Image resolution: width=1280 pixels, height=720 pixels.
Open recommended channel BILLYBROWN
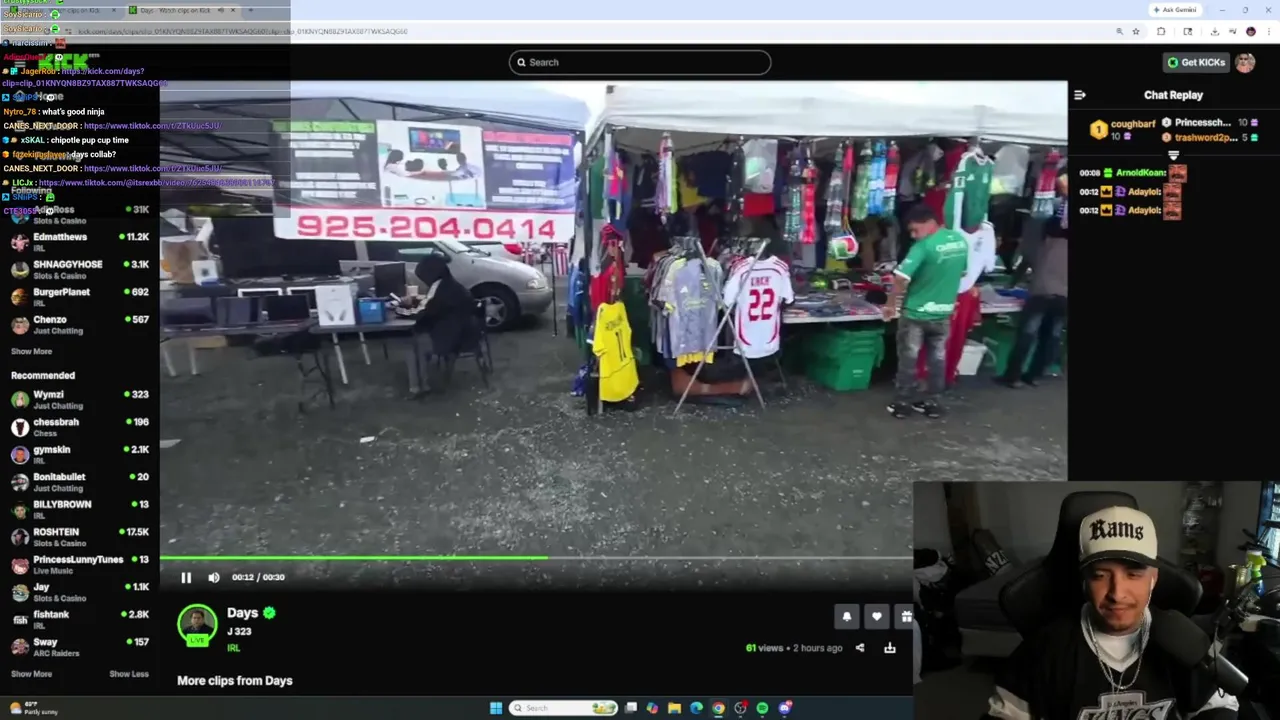click(x=80, y=510)
